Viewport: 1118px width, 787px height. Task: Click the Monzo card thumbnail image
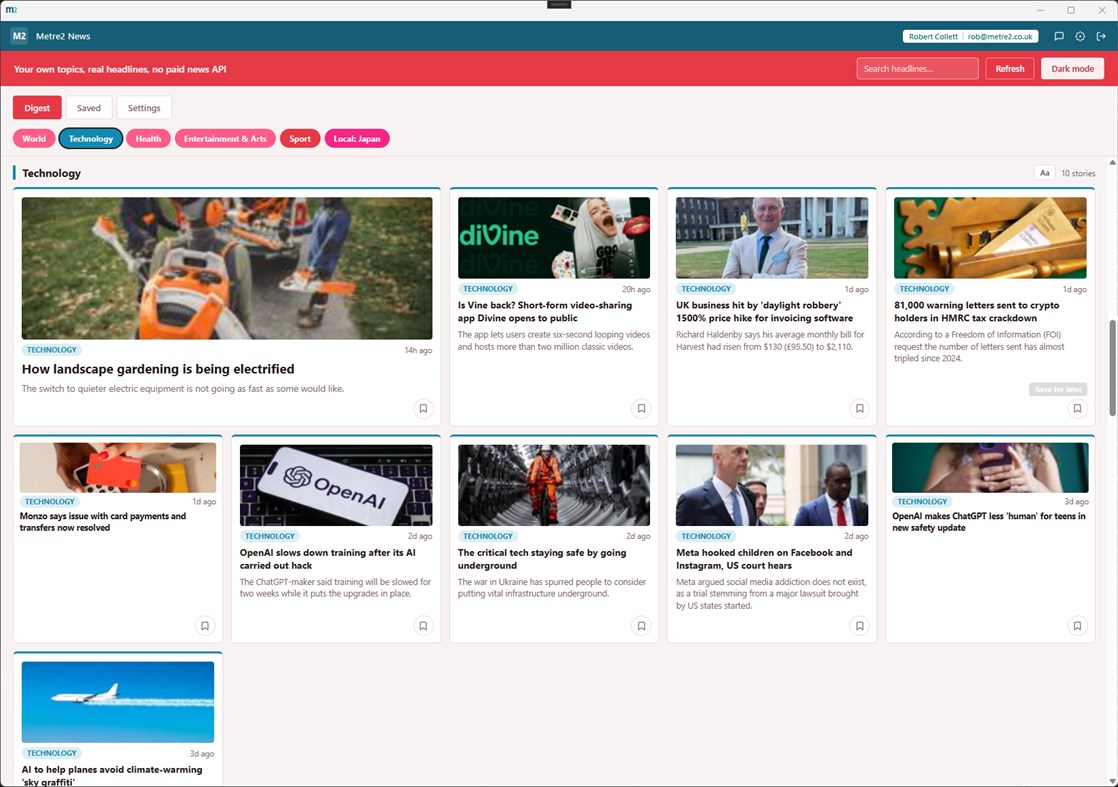pyautogui.click(x=118, y=468)
